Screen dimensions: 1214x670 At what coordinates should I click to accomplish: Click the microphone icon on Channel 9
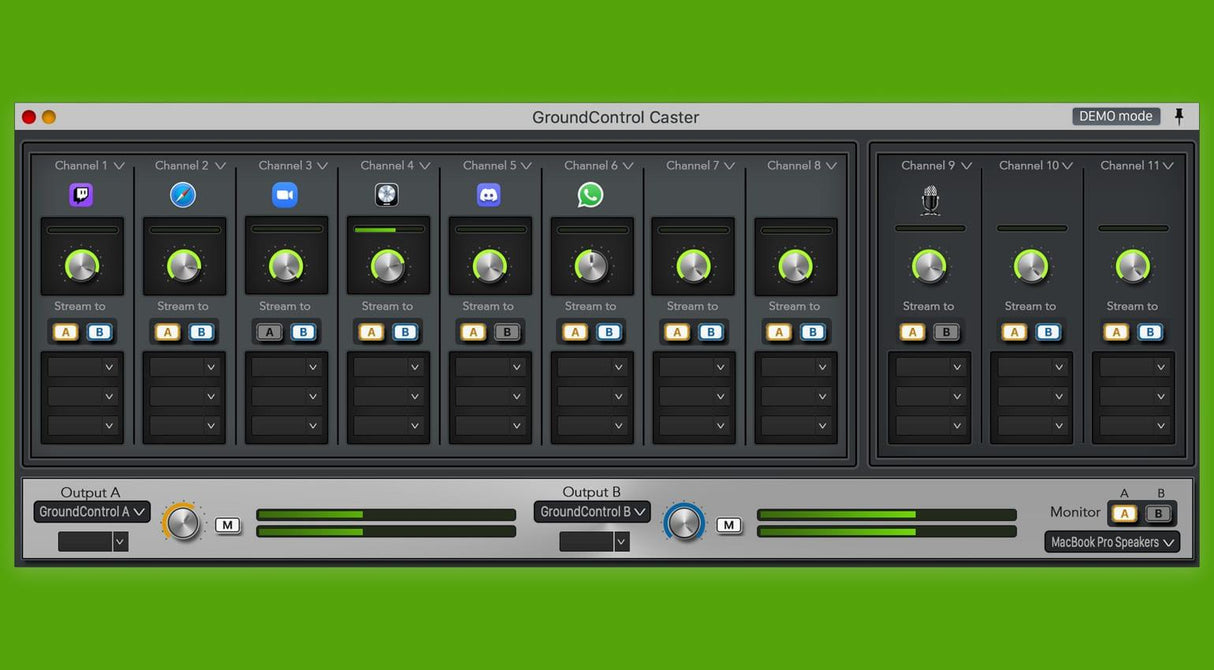pos(930,200)
